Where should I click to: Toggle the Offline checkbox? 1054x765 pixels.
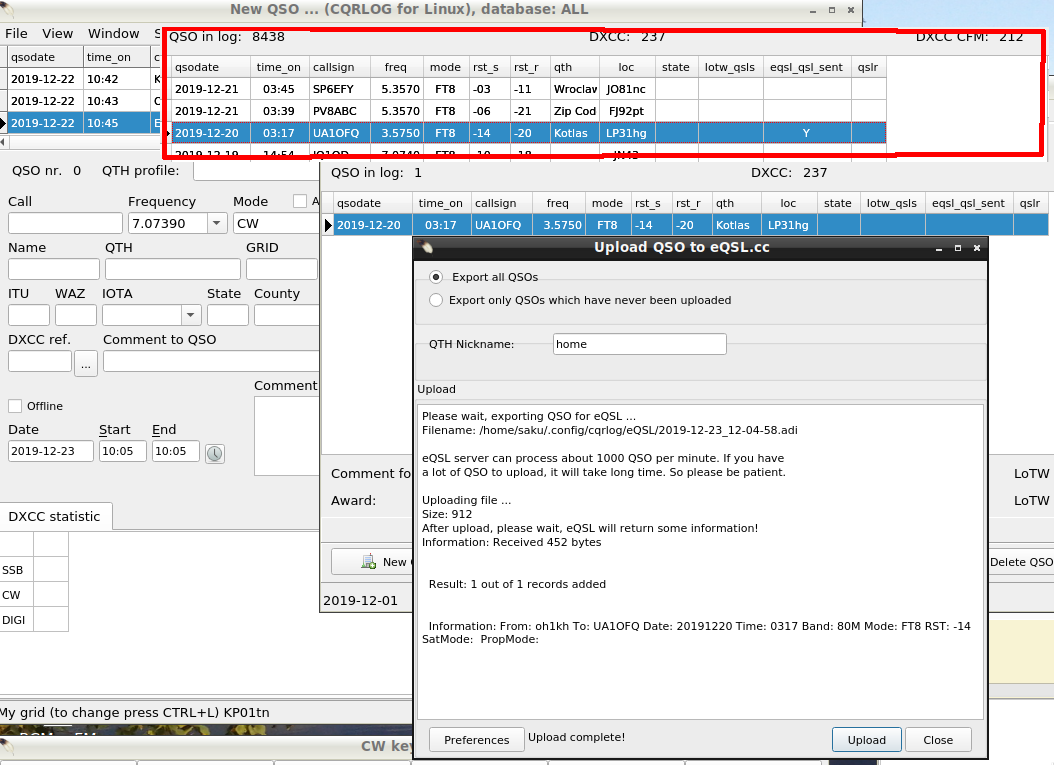click(15, 406)
